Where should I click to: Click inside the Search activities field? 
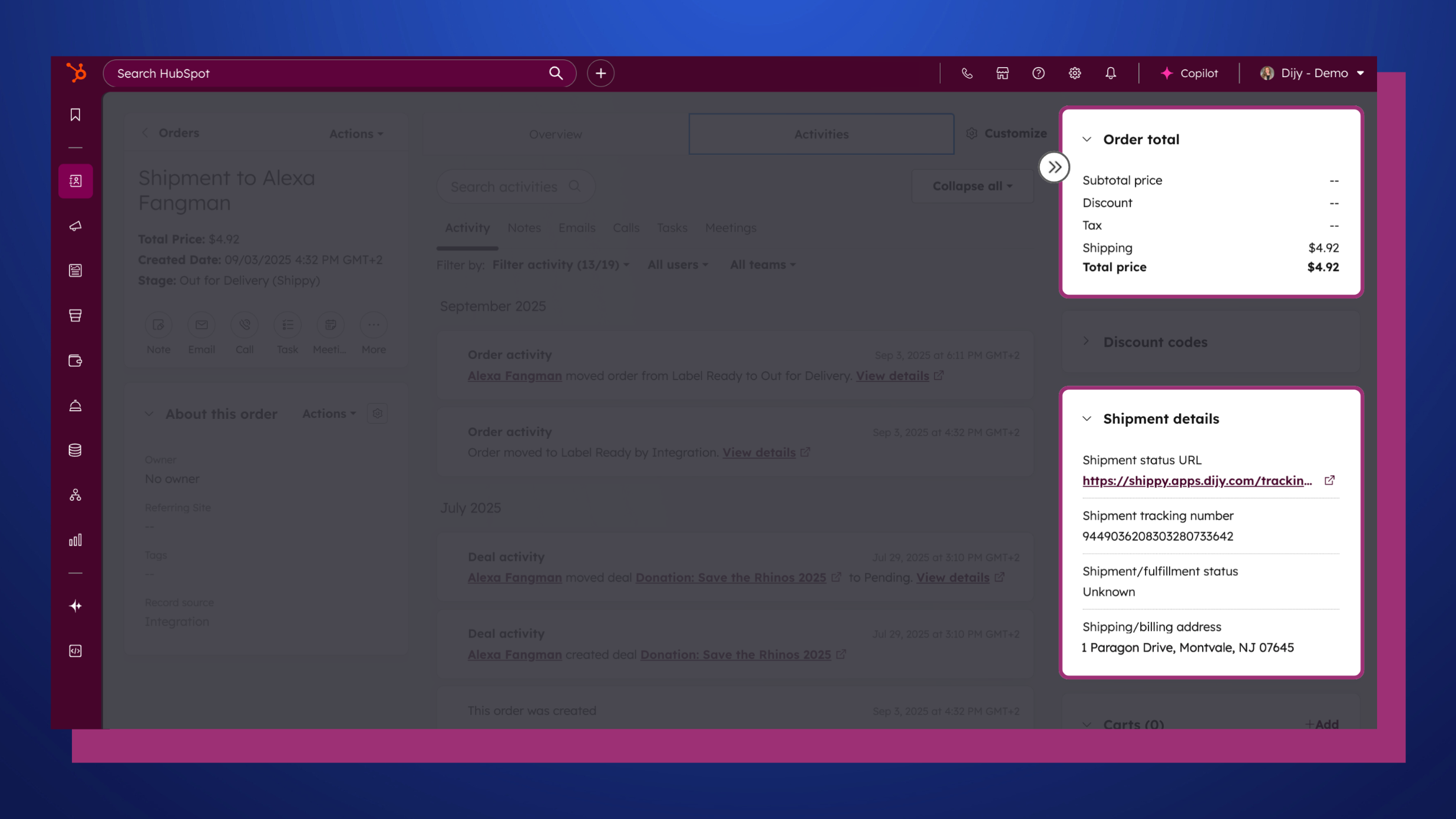tap(507, 186)
